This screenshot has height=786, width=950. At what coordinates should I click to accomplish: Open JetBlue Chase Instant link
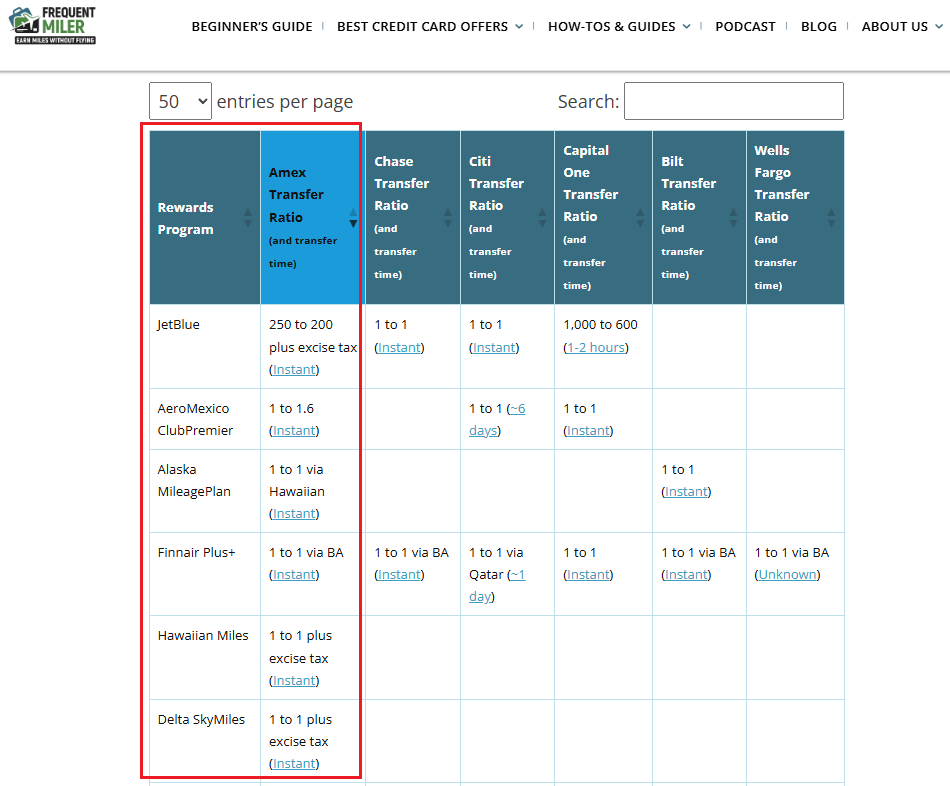click(x=399, y=347)
